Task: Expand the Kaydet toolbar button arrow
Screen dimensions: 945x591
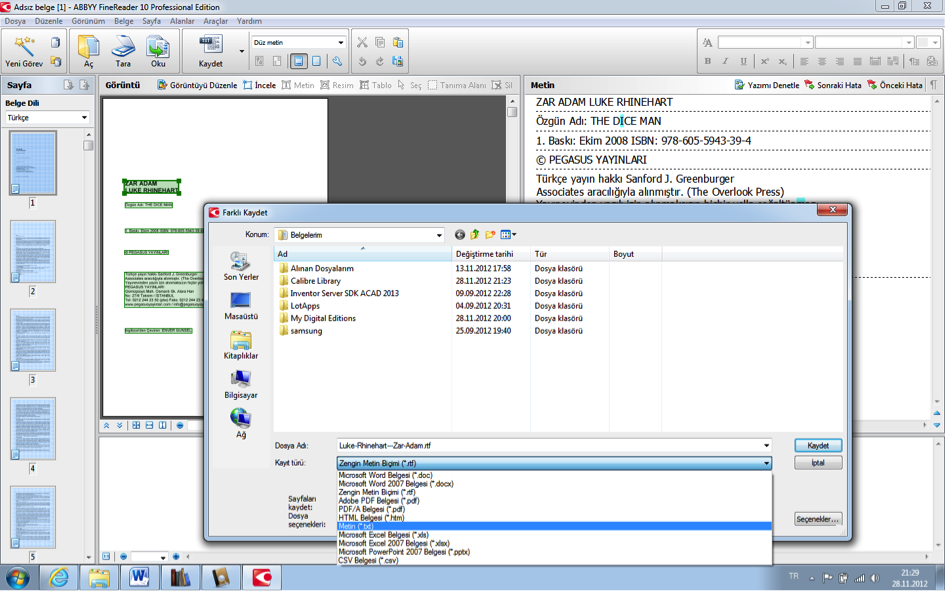Action: (x=242, y=51)
